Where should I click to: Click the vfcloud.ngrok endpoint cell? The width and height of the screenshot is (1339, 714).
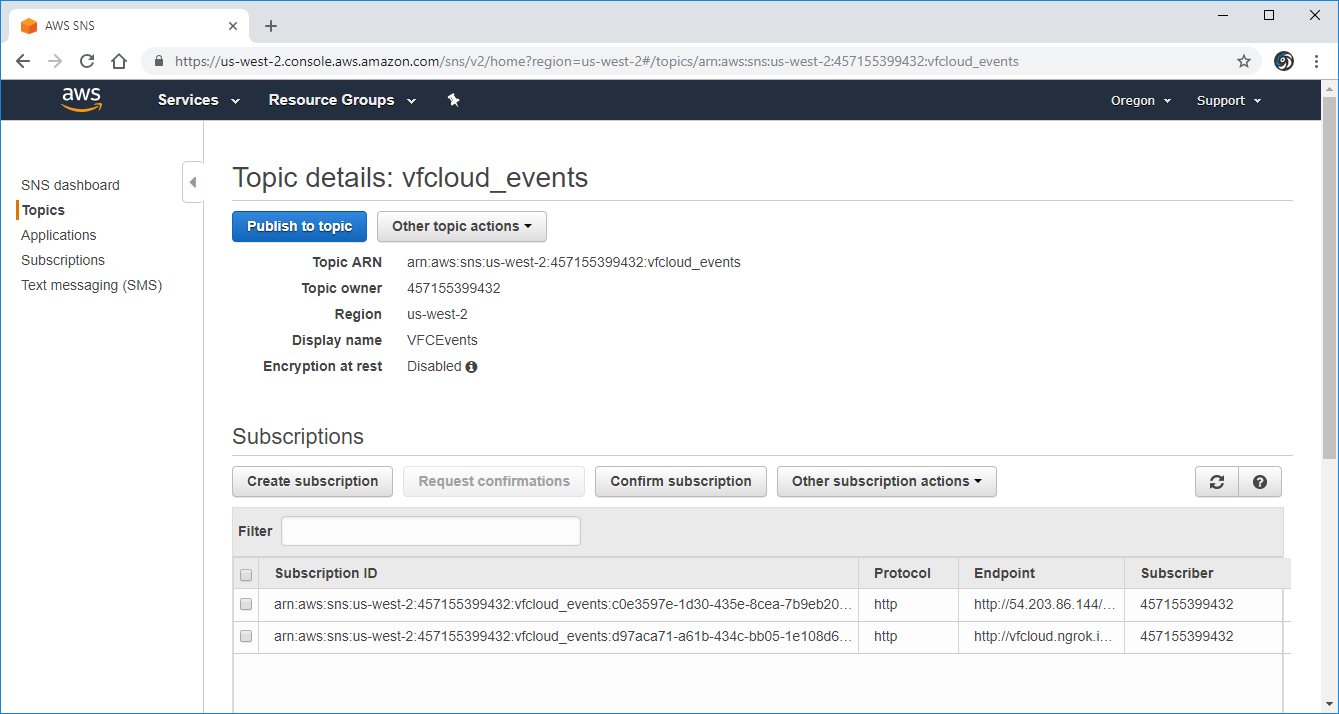(x=1043, y=637)
